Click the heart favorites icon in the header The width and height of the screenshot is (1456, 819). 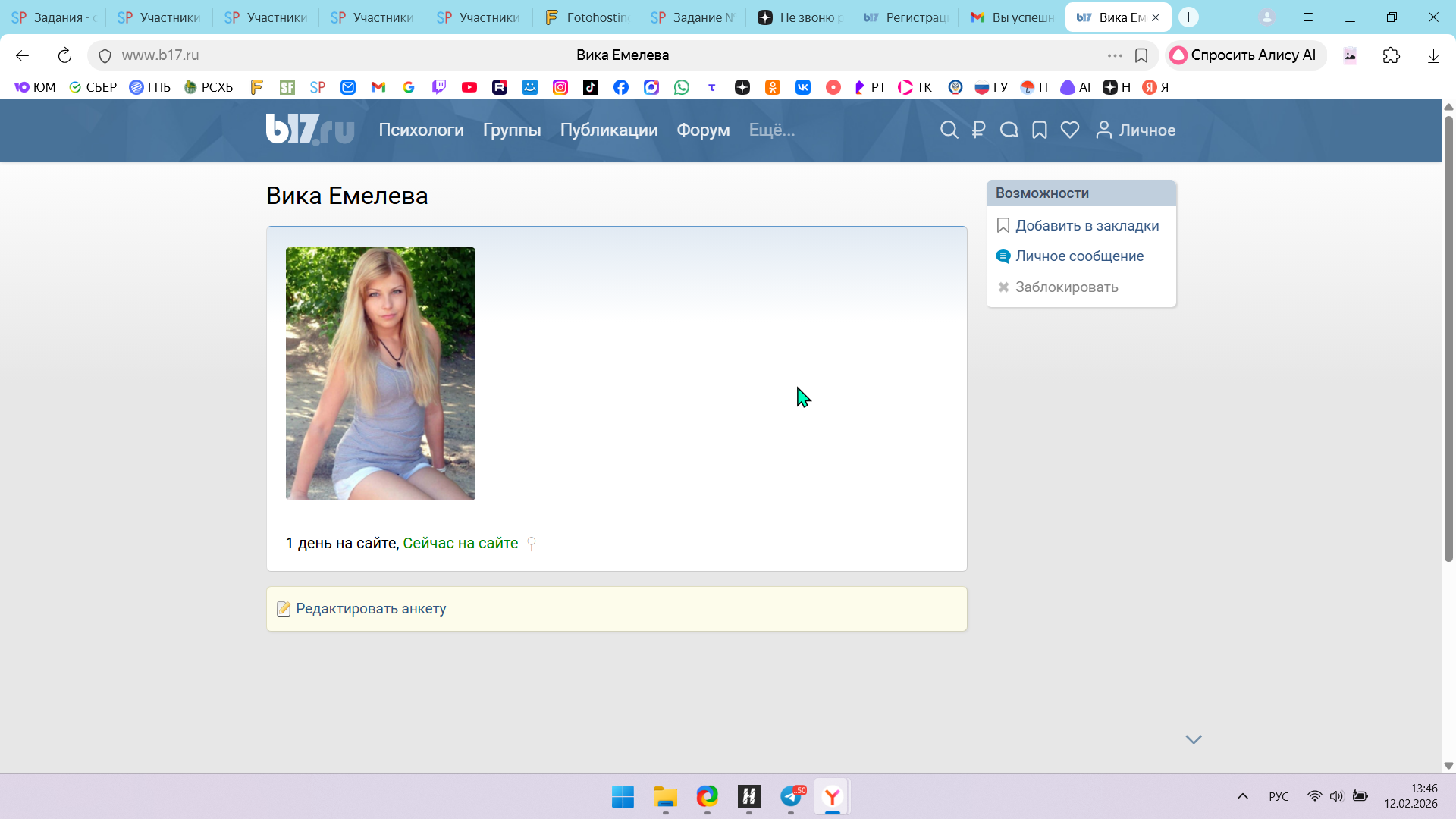click(1070, 130)
